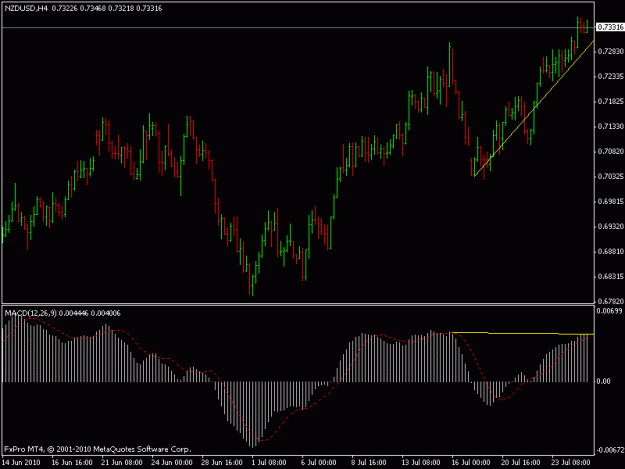Click the 0.69815 price axis label

click(610, 202)
